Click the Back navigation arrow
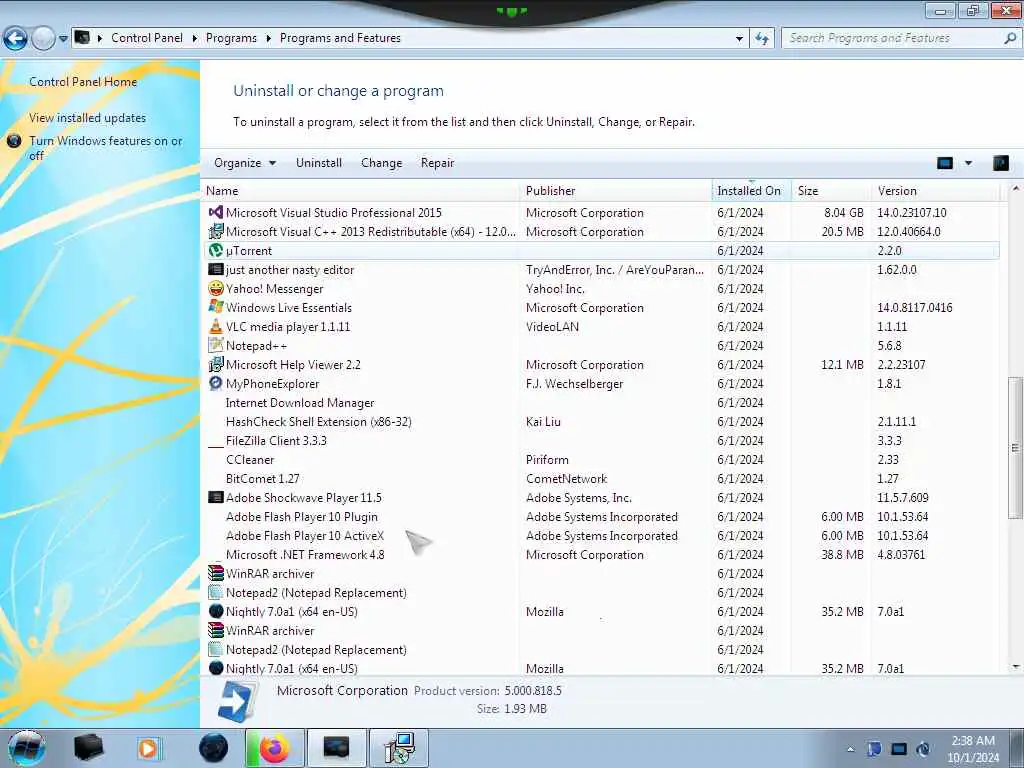This screenshot has width=1024, height=768. point(16,39)
